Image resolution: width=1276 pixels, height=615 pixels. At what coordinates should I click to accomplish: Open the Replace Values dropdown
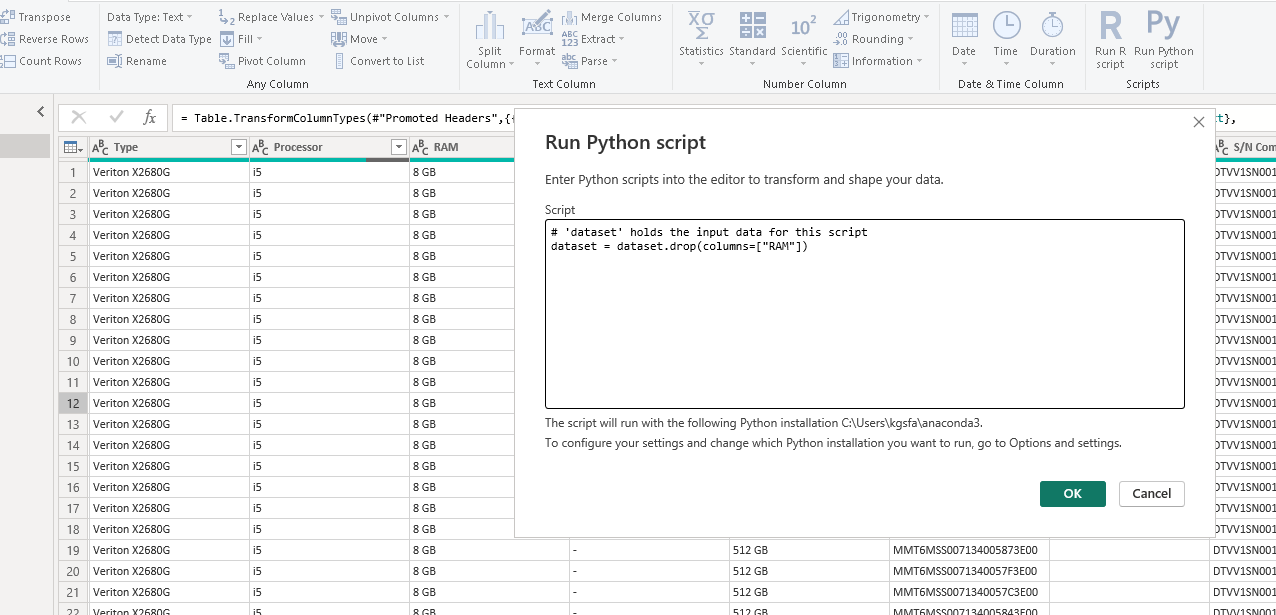[271, 17]
